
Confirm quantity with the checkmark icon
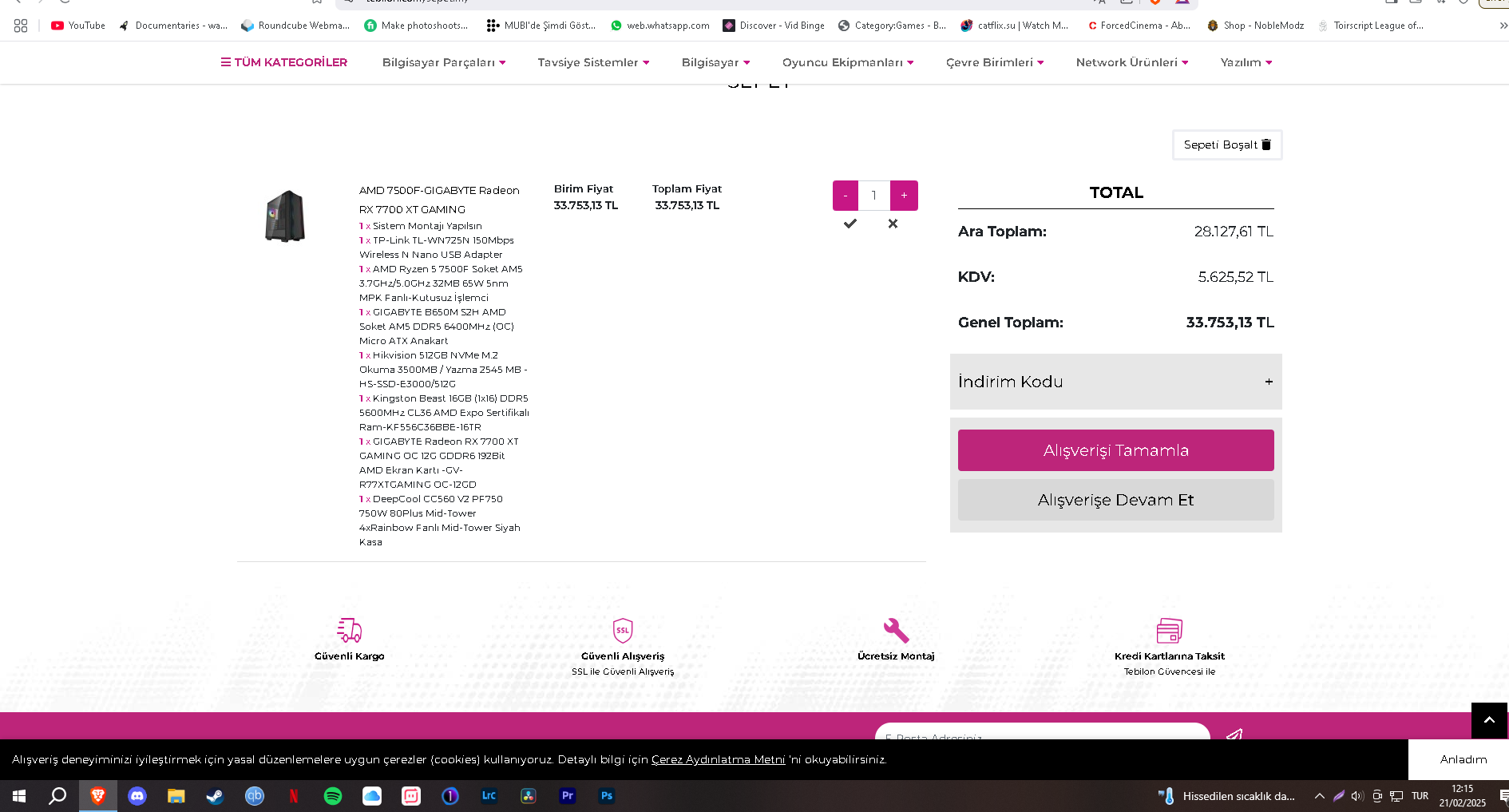pyautogui.click(x=850, y=224)
